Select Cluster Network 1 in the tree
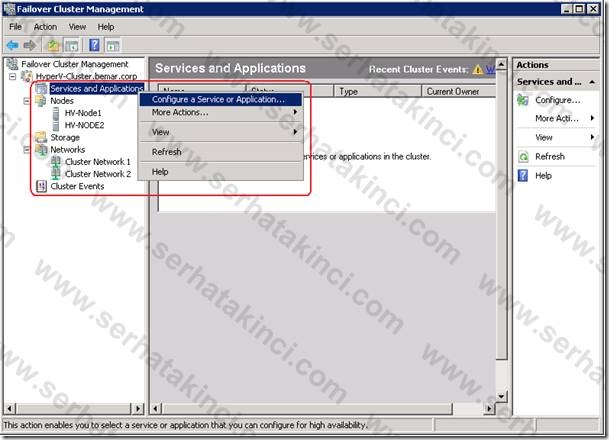The height and width of the screenshot is (440, 609). [x=97, y=162]
